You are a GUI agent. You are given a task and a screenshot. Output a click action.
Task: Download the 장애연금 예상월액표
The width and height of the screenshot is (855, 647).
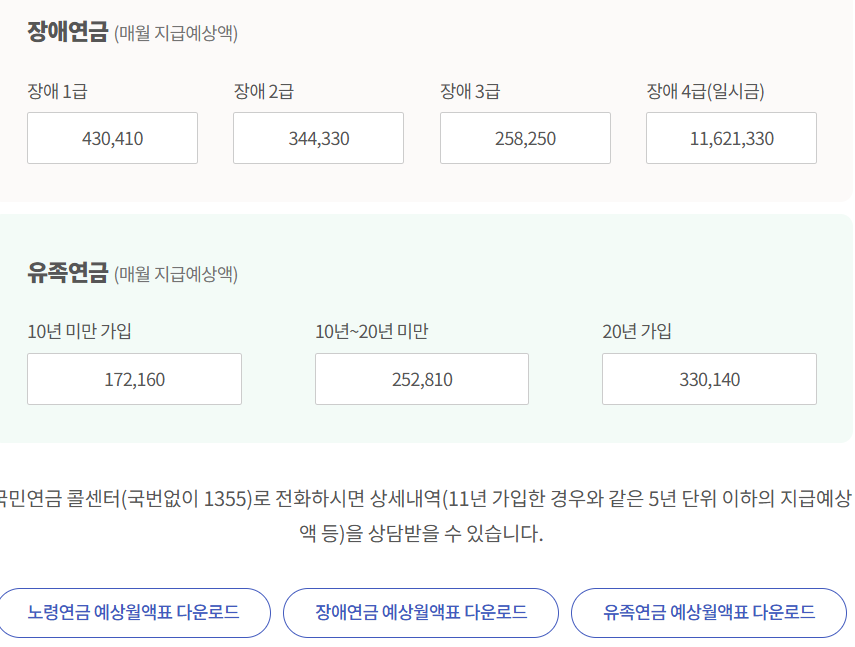[422, 613]
